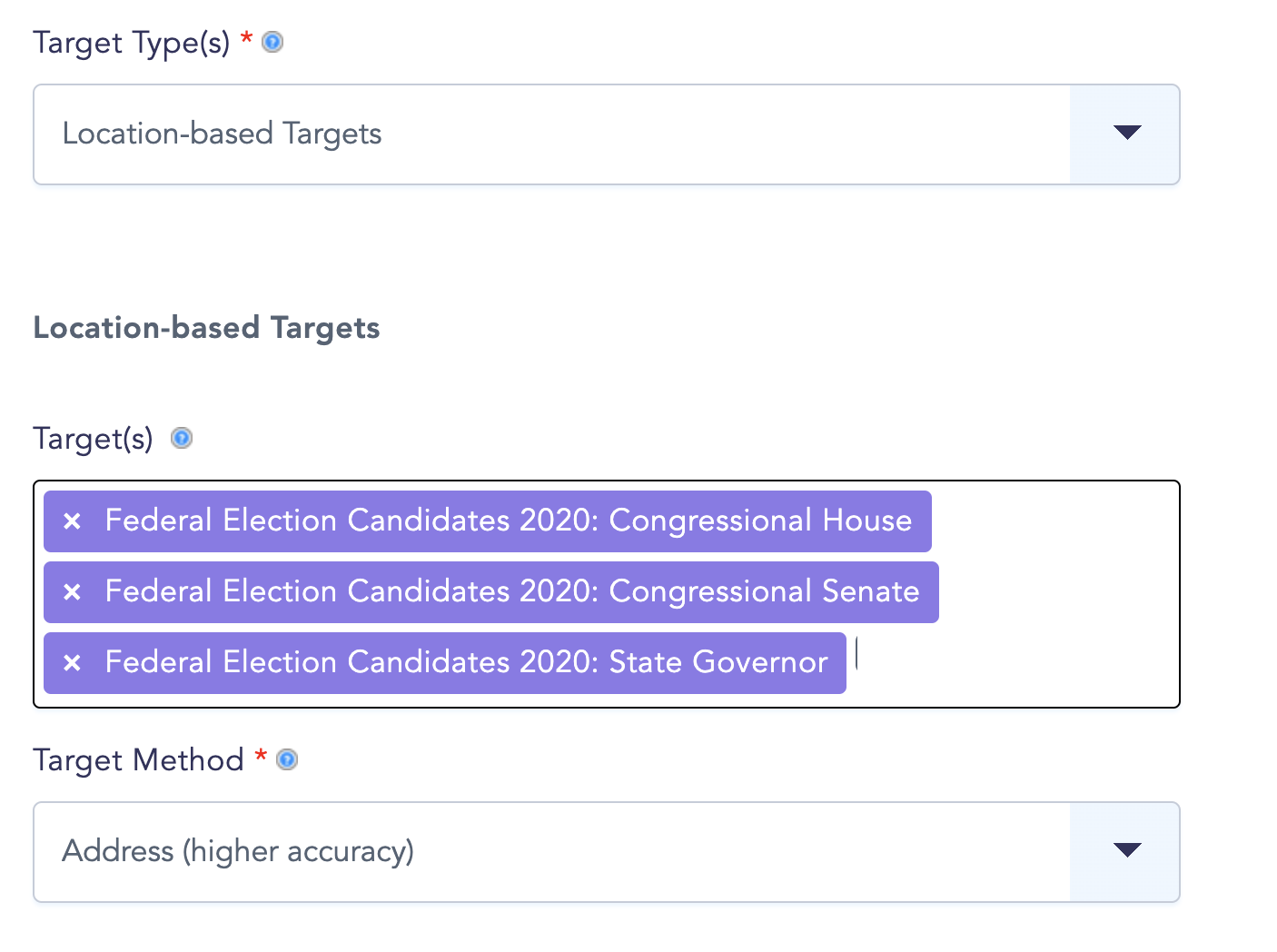This screenshot has width=1277, height=952.
Task: Click the dropdown arrow beside Address option
Action: pos(1125,851)
